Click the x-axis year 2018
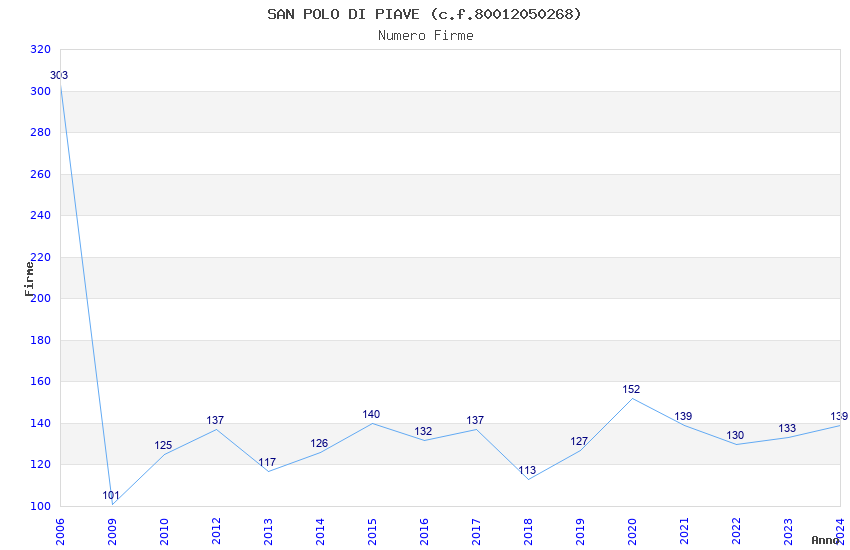This screenshot has height=550, width=850. click(528, 532)
